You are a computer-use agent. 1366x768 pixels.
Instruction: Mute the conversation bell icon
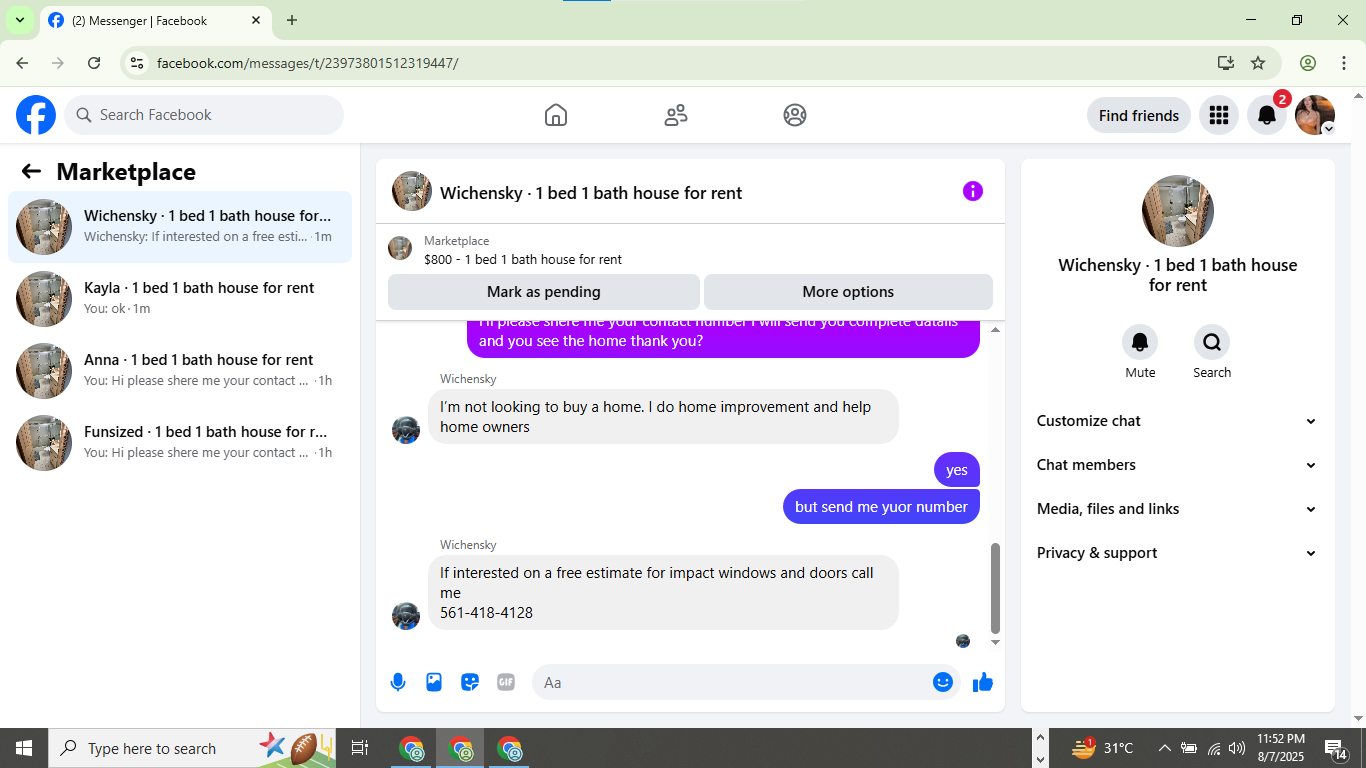click(1140, 342)
